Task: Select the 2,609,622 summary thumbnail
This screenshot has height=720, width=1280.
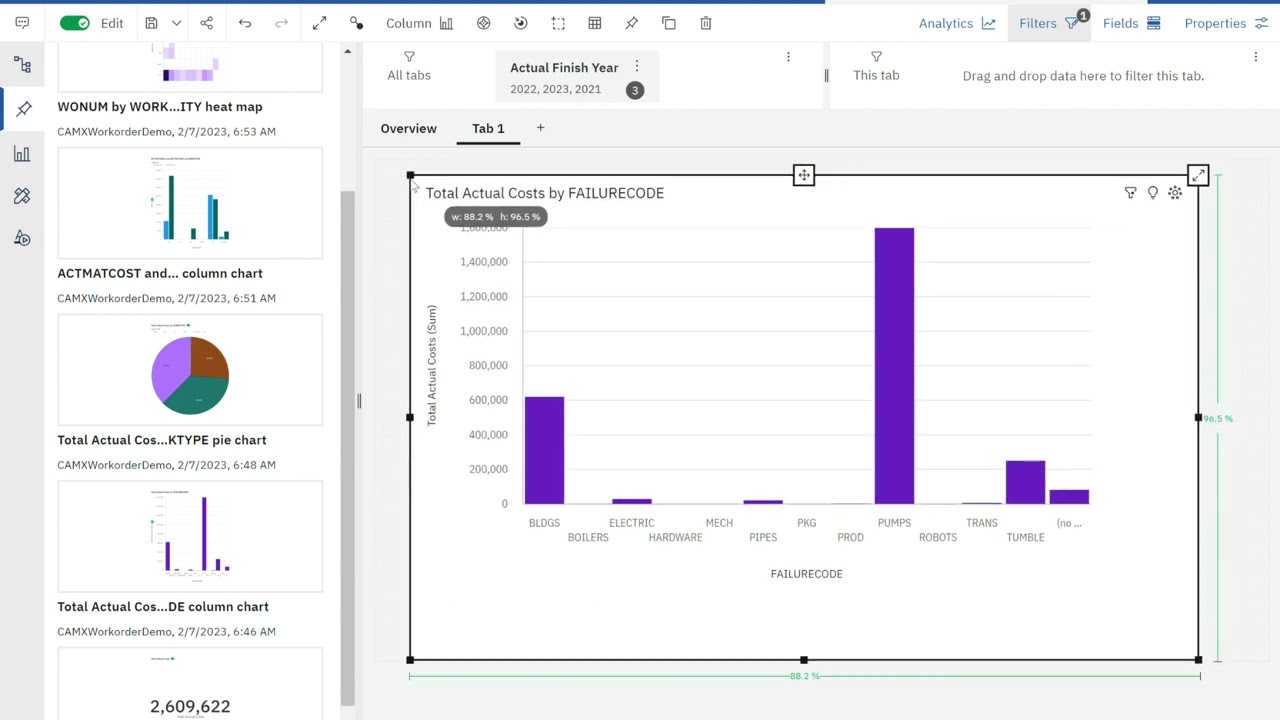Action: coord(190,684)
